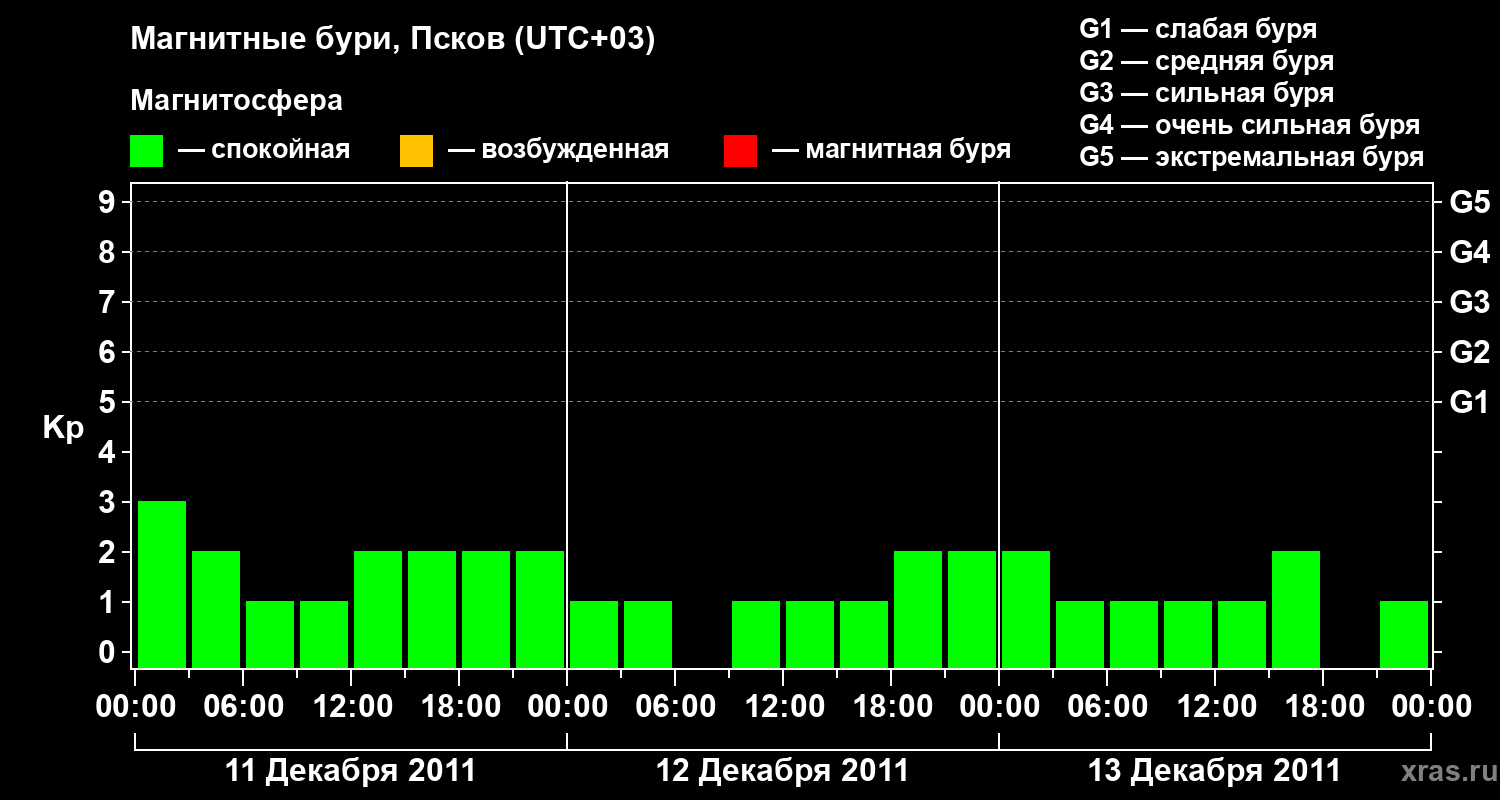Select the chart title 'Магнитные бури, Псков (UTC+03)'

tap(393, 40)
